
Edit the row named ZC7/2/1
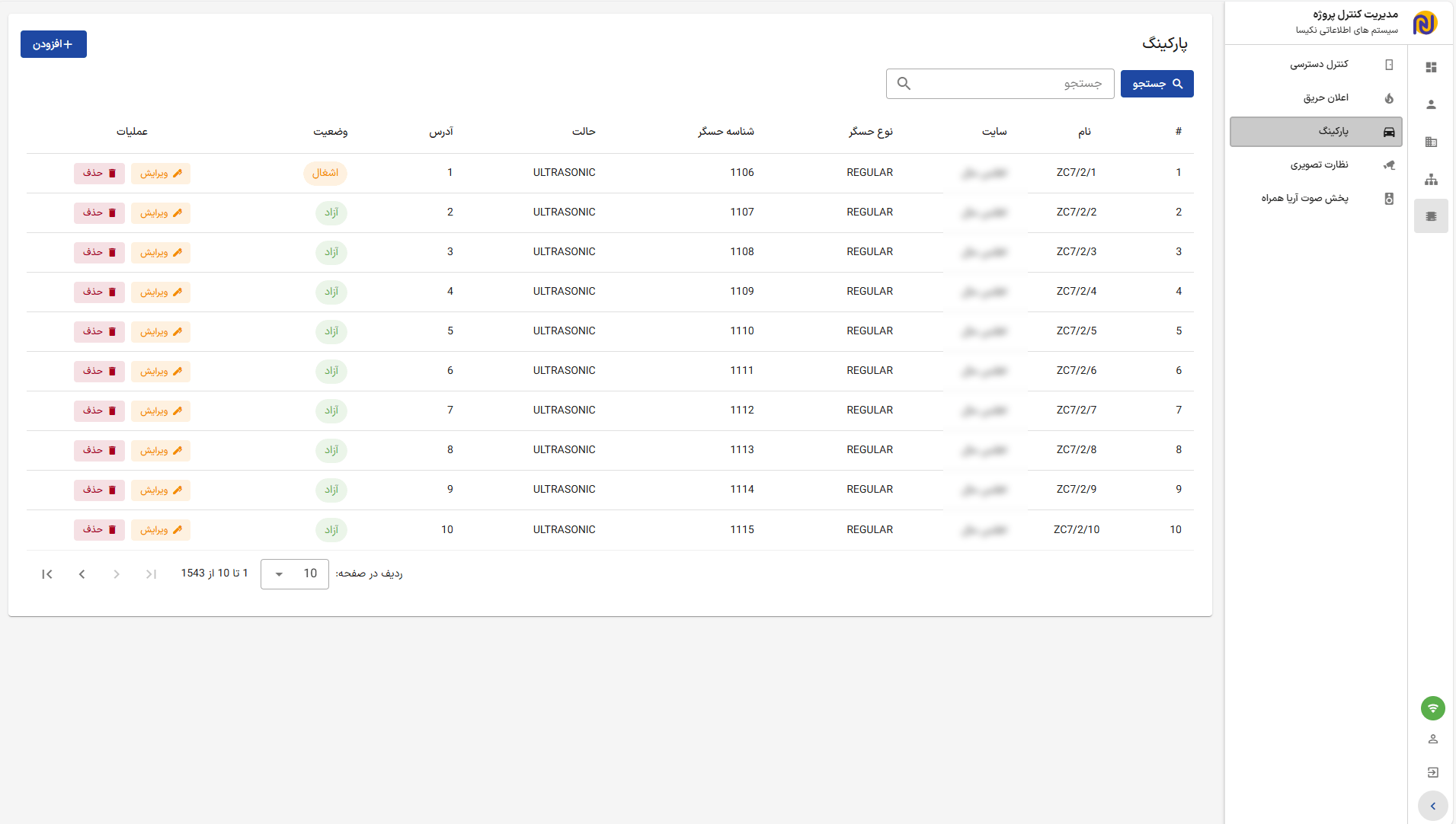click(x=160, y=174)
